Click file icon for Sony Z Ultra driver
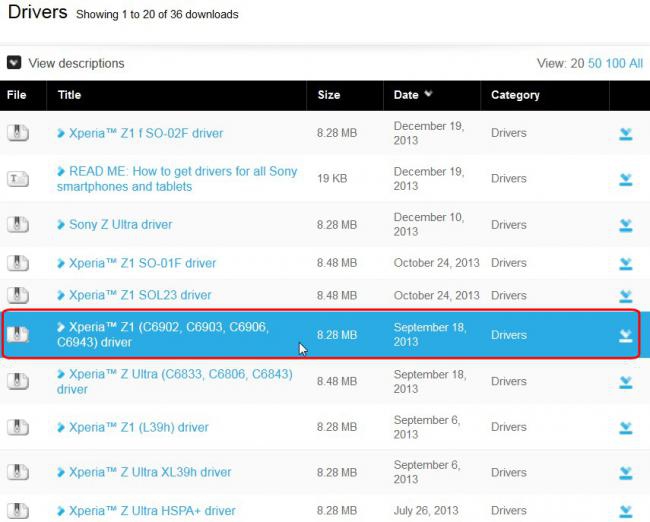Viewport: 650px width, 522px height. [18, 224]
